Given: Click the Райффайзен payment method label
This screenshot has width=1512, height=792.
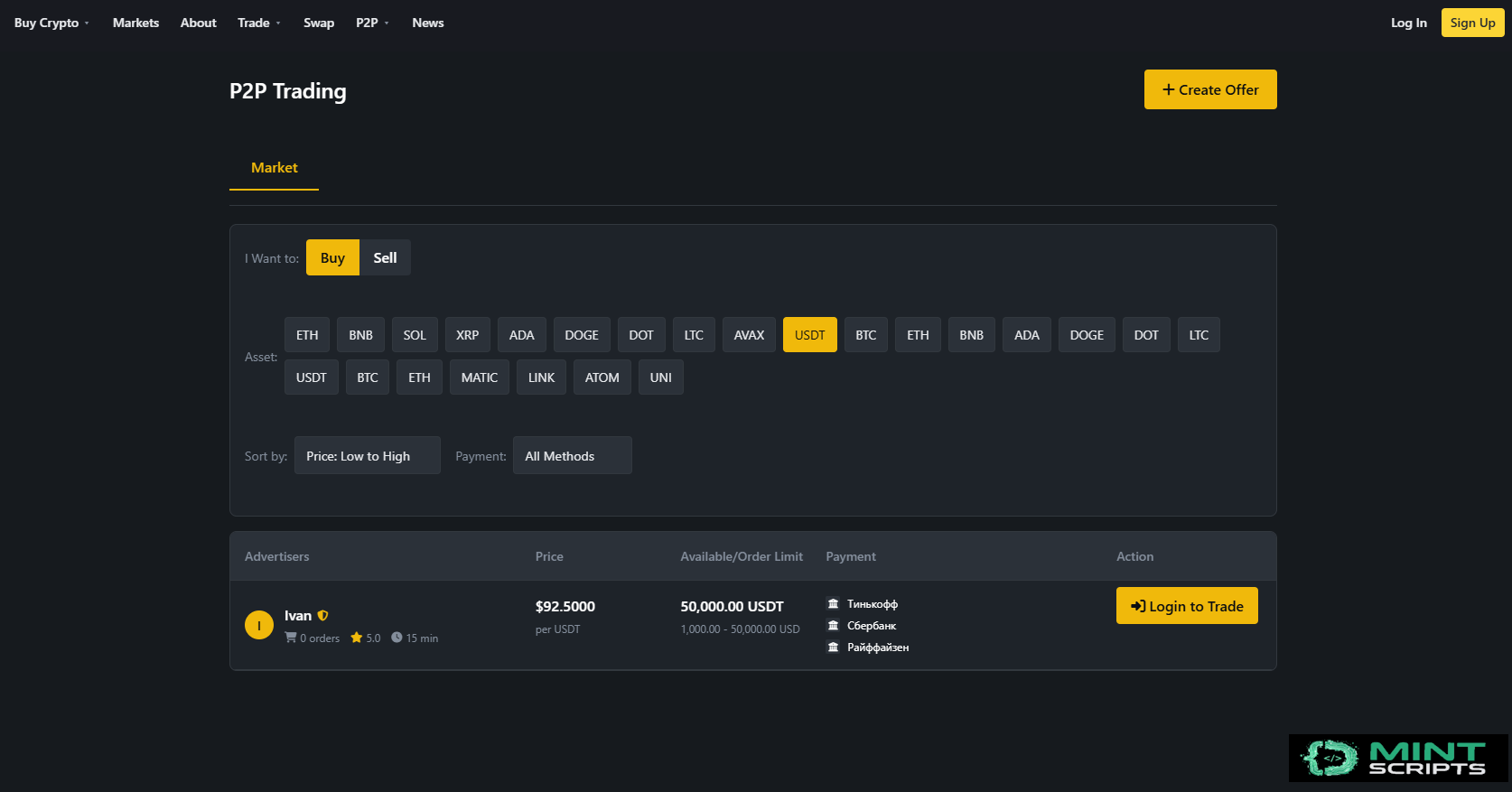Looking at the screenshot, I should 878,648.
